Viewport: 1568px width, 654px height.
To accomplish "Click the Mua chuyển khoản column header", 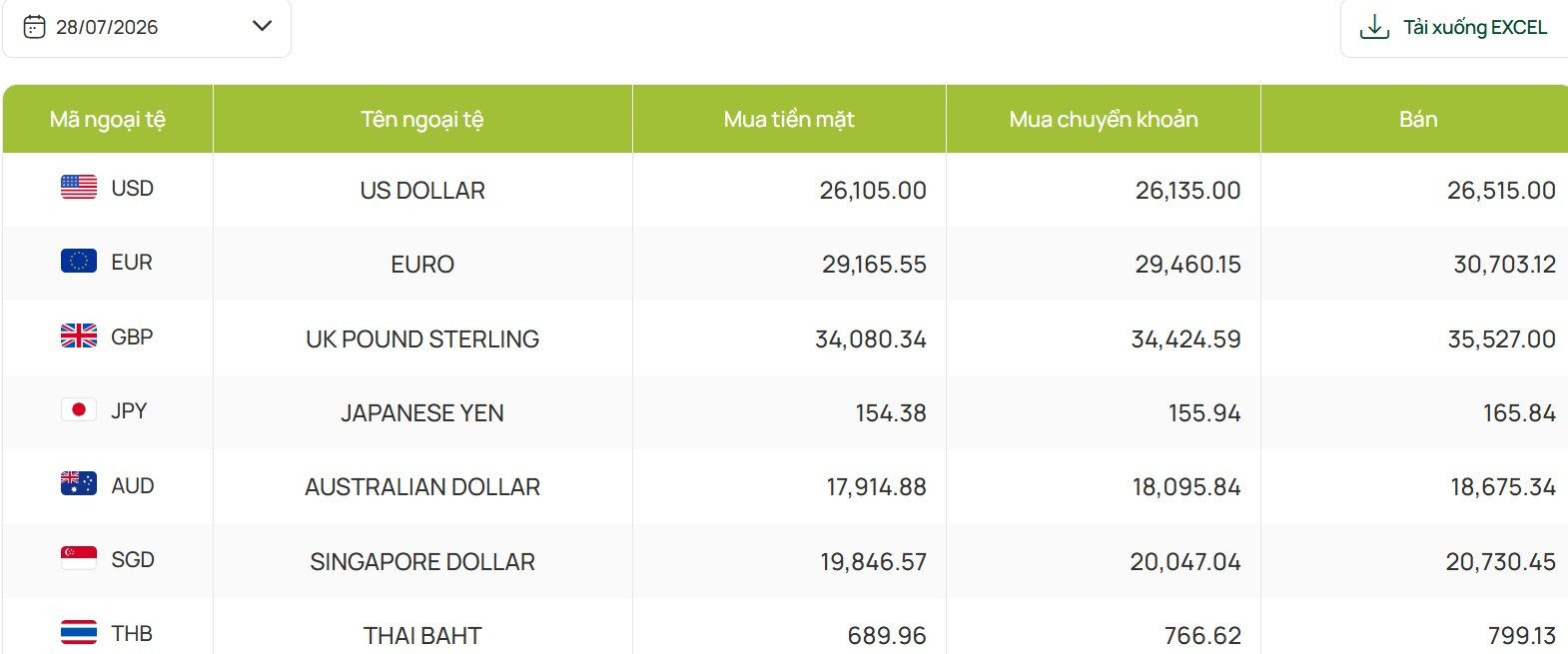I will pos(1104,119).
